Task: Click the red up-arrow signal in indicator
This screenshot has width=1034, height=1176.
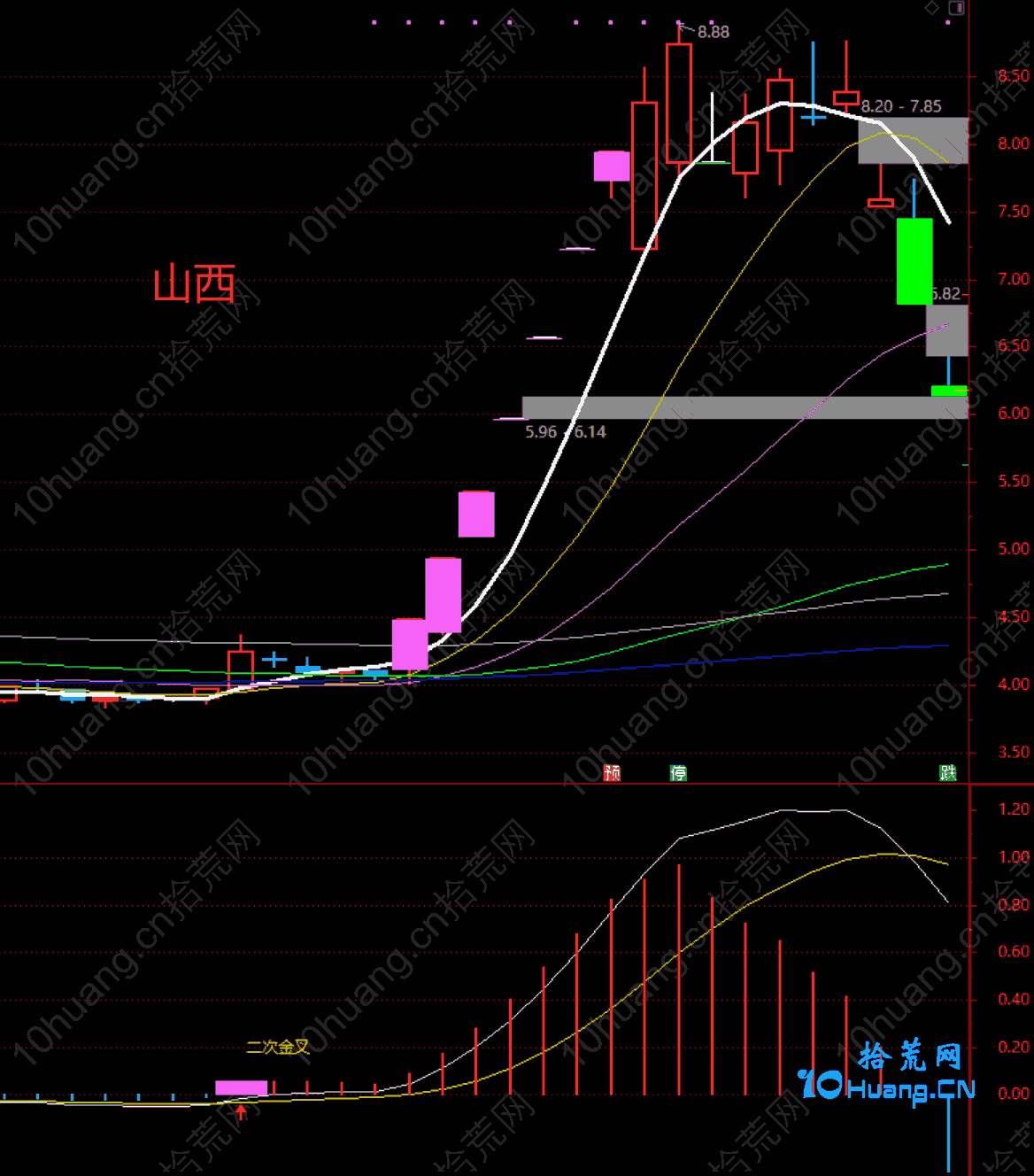Action: [241, 1110]
